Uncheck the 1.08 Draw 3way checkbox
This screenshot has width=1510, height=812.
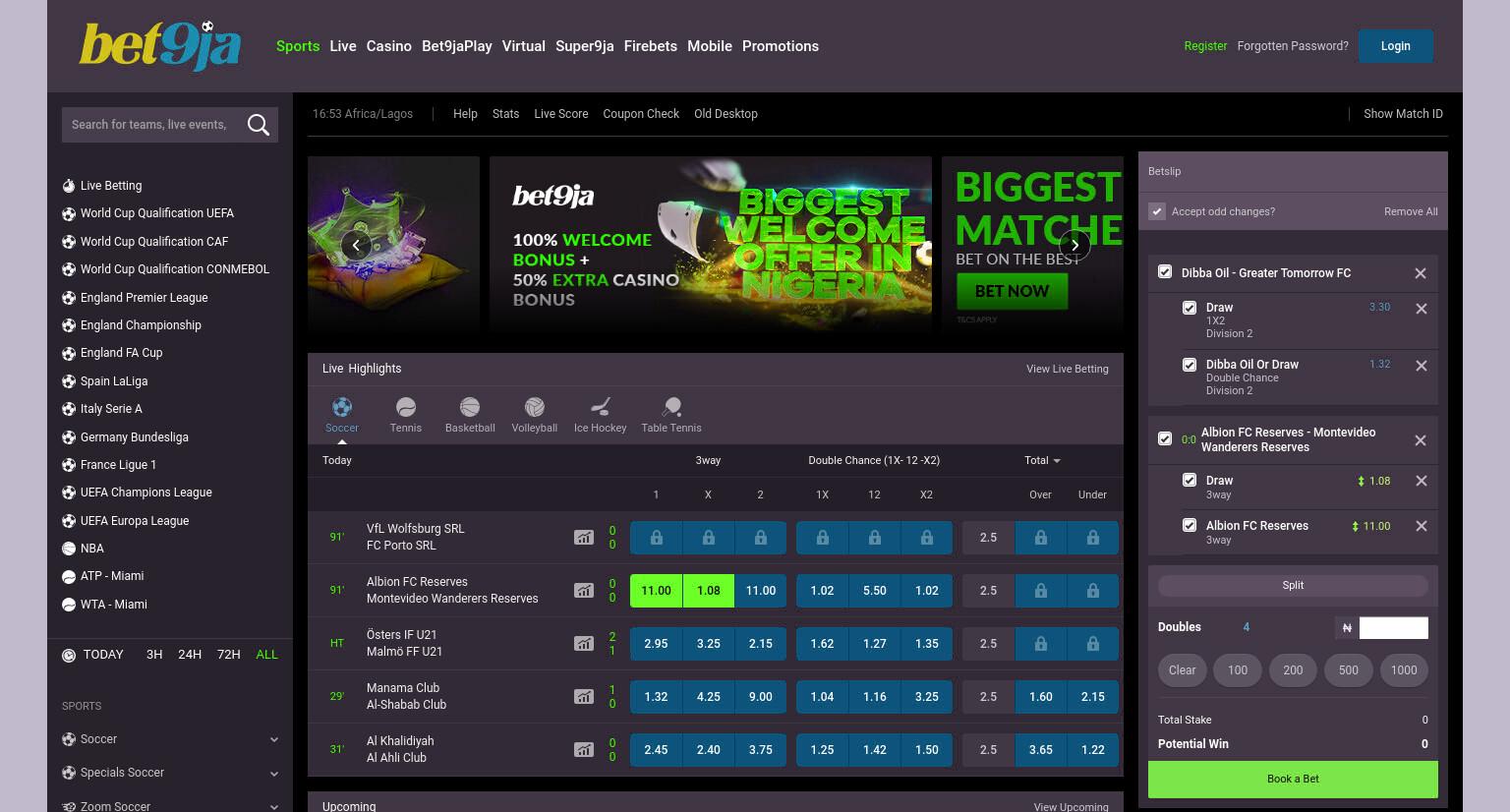(1190, 481)
